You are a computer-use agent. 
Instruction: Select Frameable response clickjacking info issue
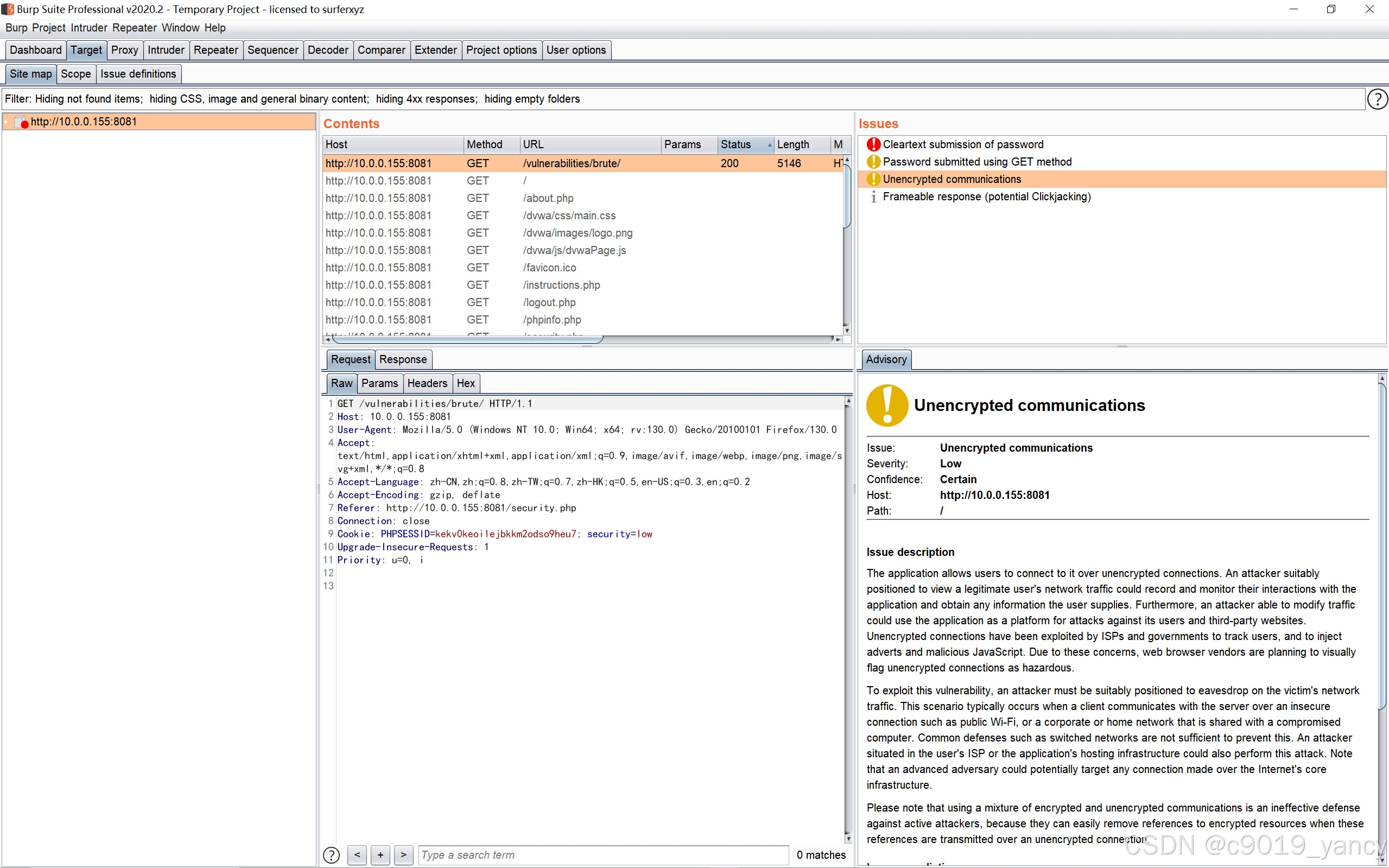pos(986,197)
